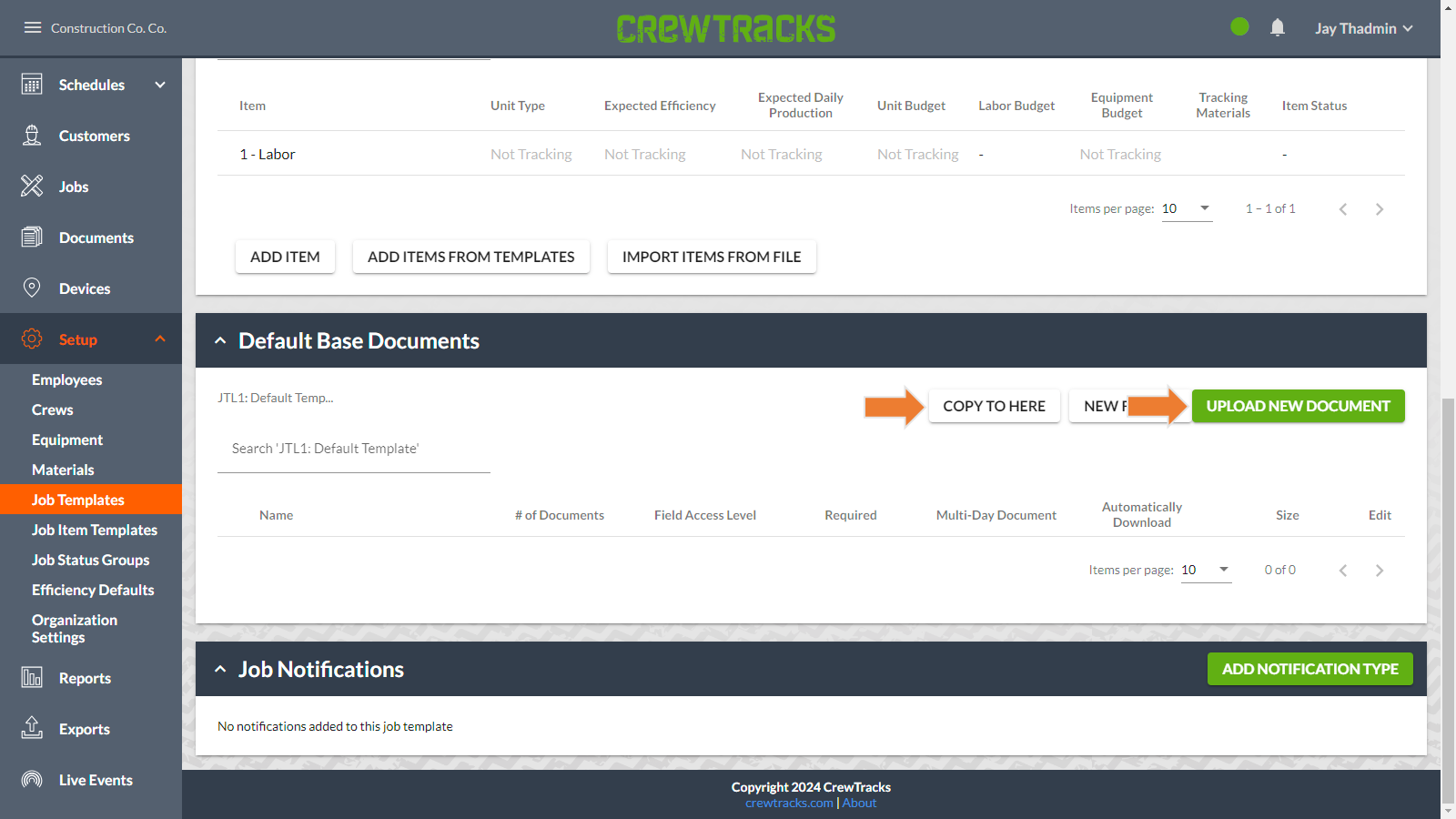Viewport: 1456px width, 819px height.
Task: Open Exports upload icon
Action: (x=32, y=728)
